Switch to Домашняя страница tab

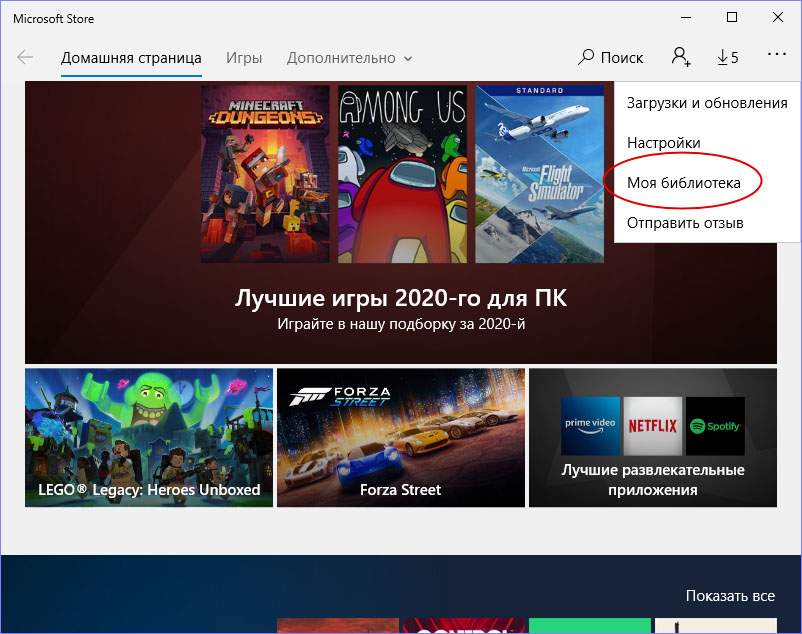click(x=131, y=58)
